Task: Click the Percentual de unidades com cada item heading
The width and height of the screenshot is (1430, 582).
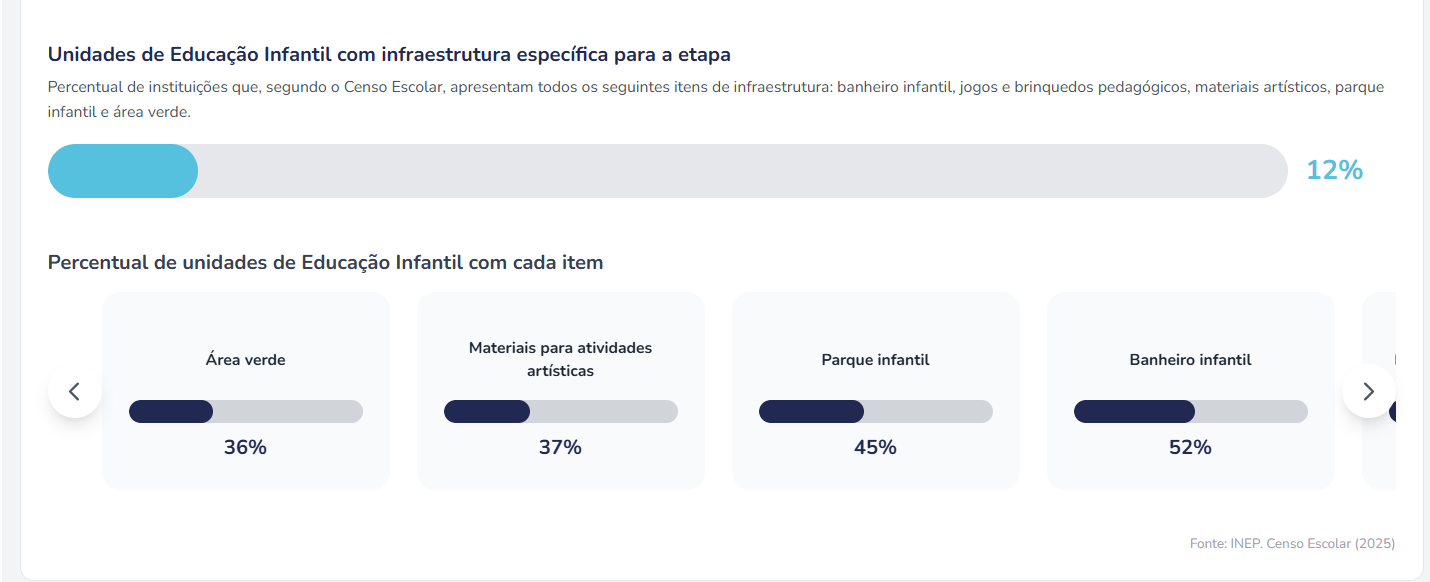Action: 325,263
